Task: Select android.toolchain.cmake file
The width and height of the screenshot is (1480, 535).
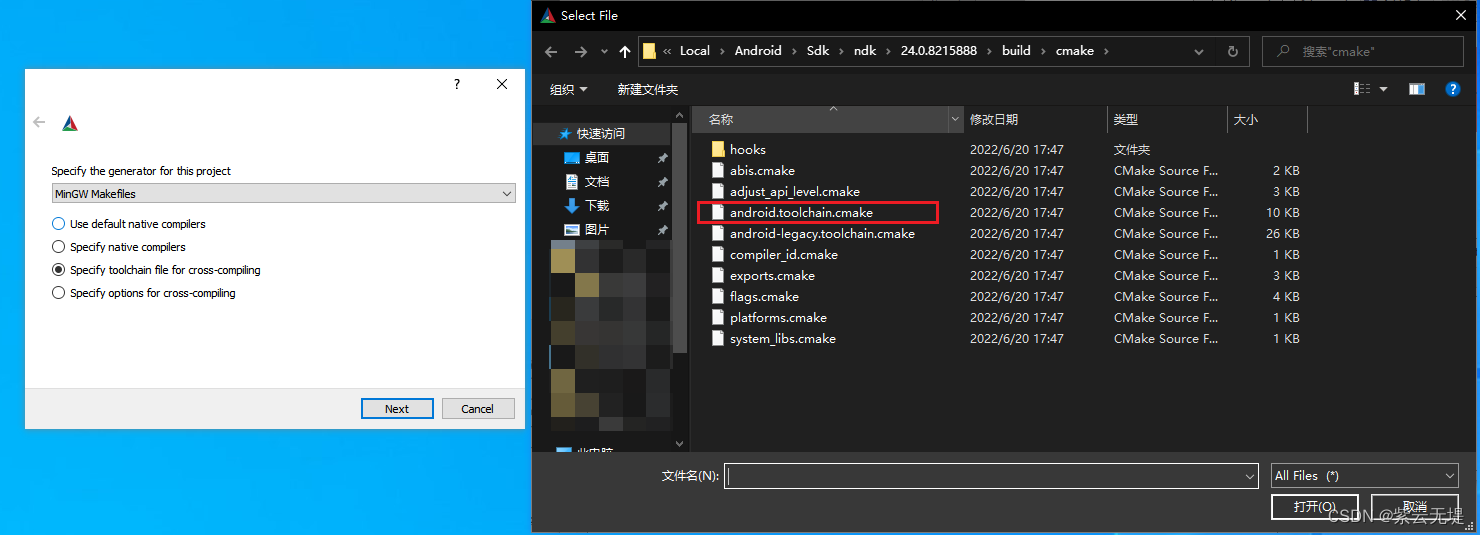Action: [801, 212]
